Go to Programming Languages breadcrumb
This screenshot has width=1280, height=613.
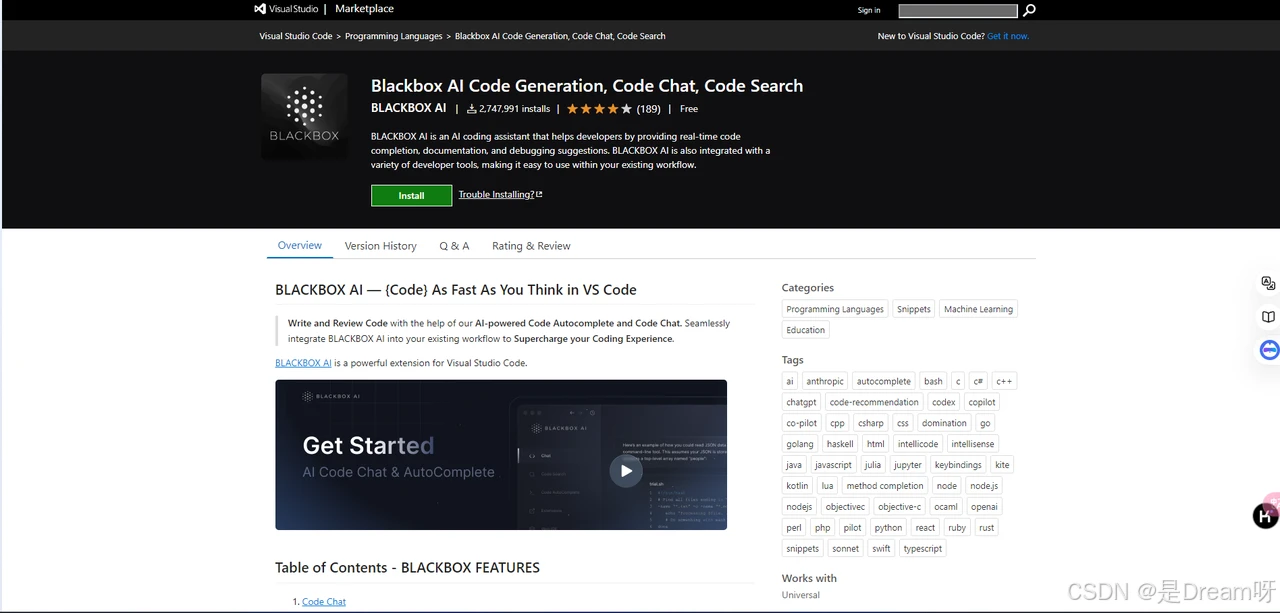[393, 36]
